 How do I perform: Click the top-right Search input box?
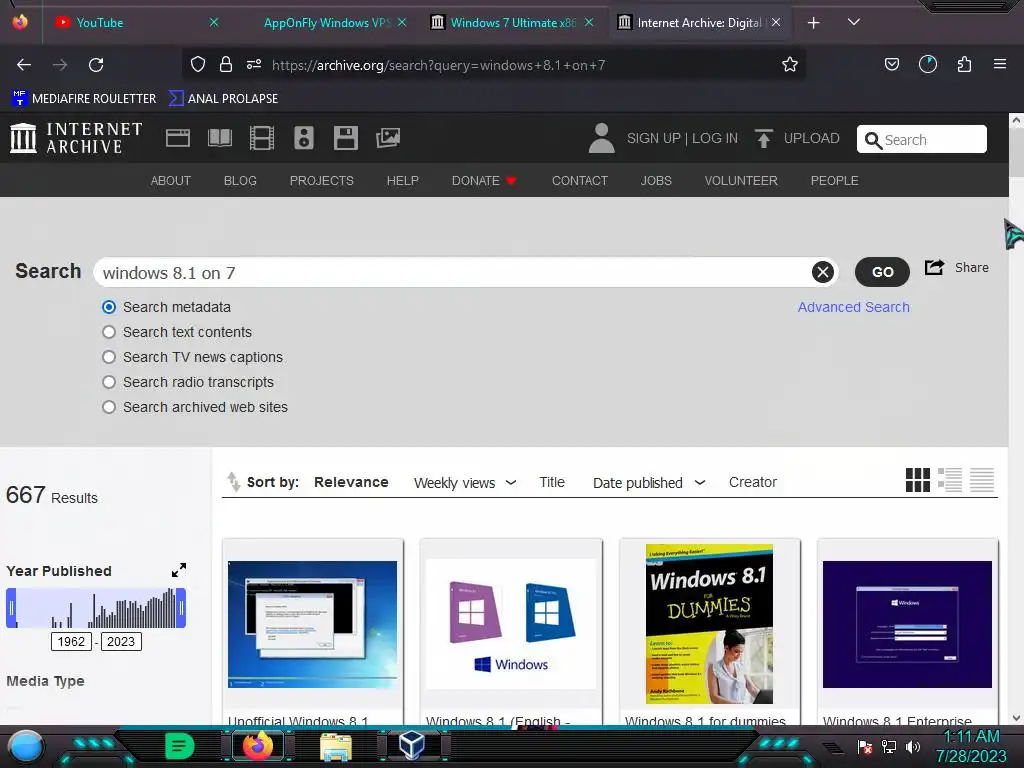[921, 139]
